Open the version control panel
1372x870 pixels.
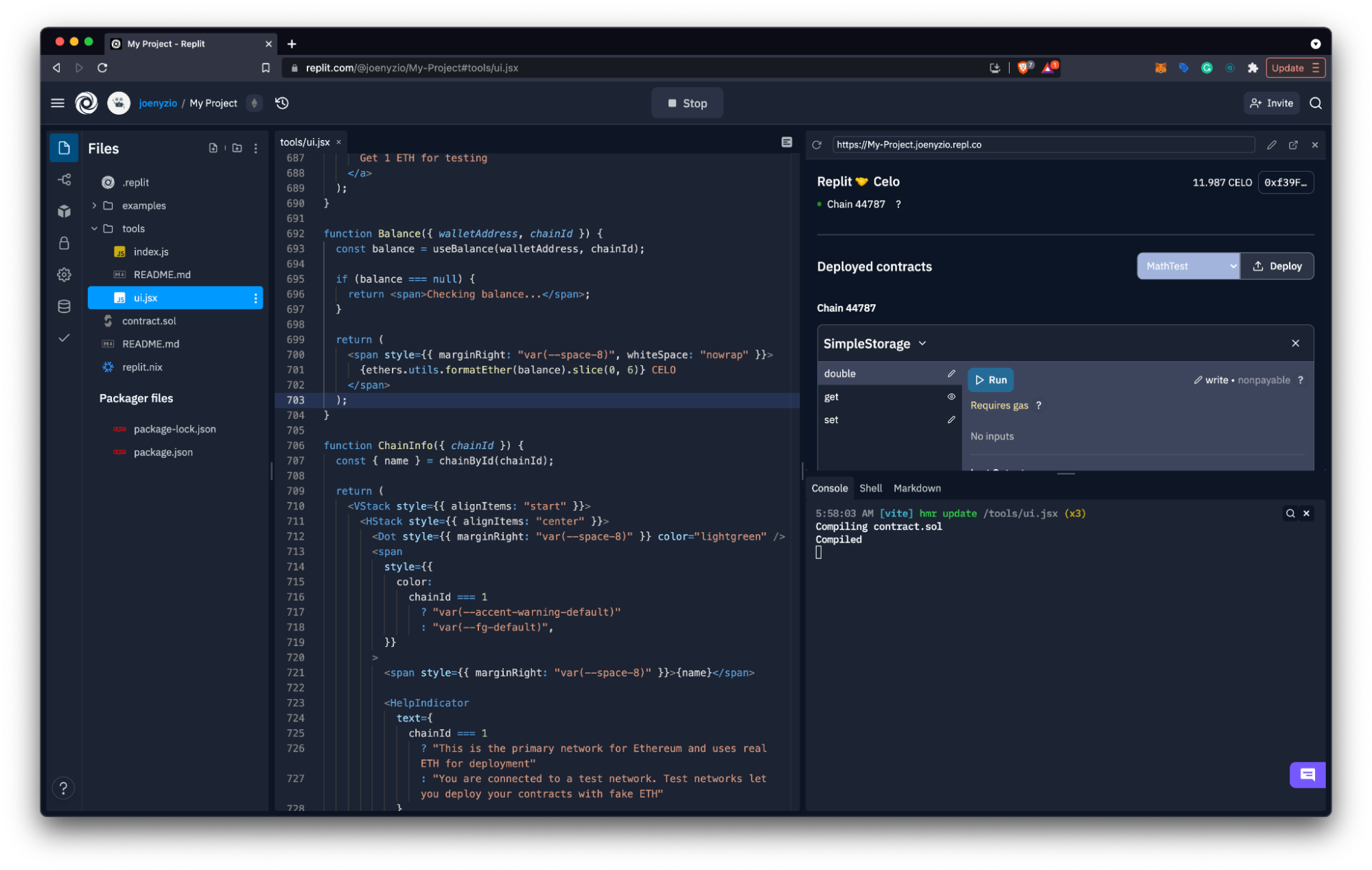tap(64, 179)
